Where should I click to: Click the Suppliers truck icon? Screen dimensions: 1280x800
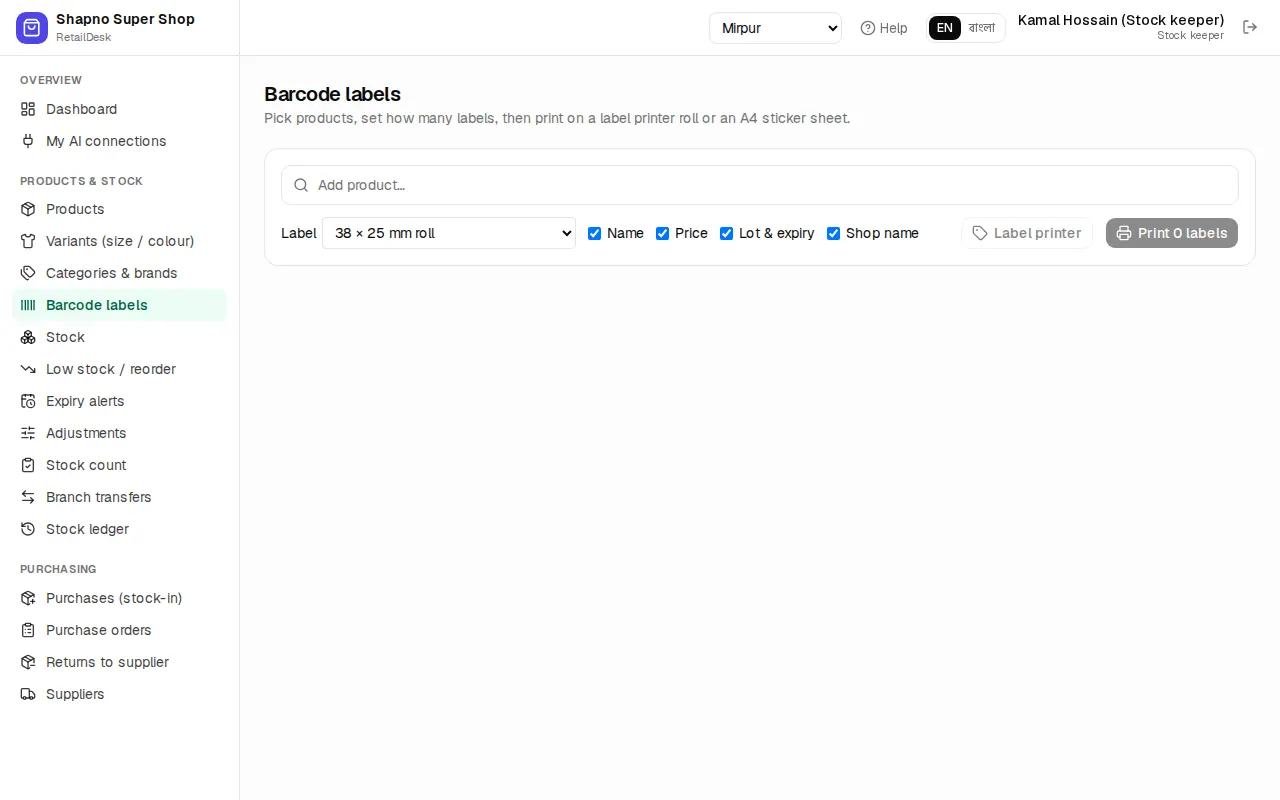point(28,694)
